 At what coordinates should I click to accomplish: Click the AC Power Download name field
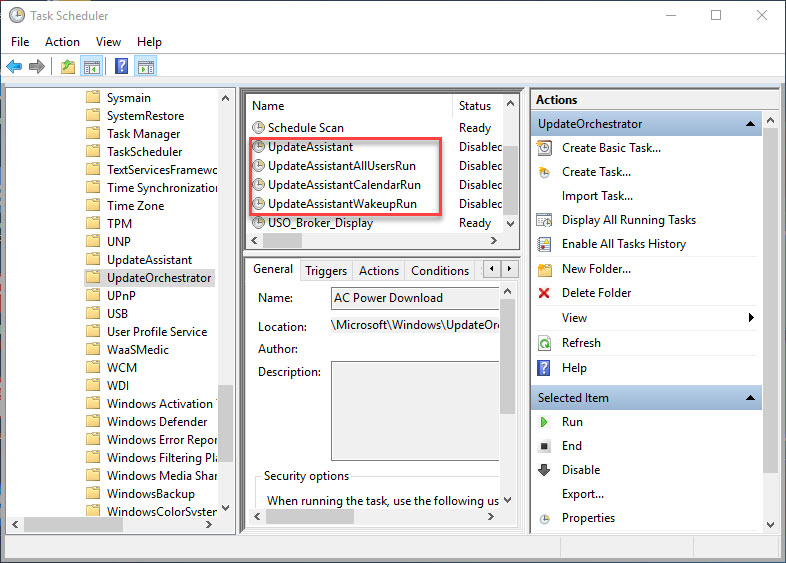(x=415, y=298)
